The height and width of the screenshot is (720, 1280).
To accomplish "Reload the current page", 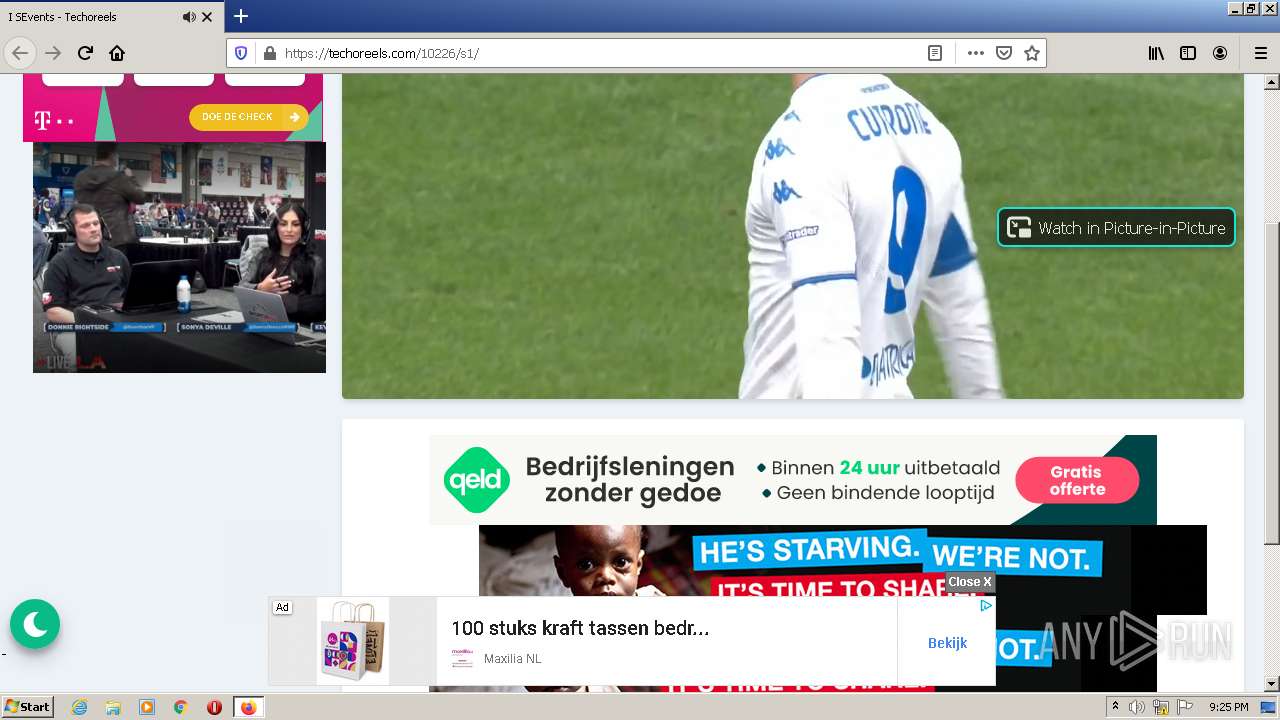I will [x=85, y=53].
